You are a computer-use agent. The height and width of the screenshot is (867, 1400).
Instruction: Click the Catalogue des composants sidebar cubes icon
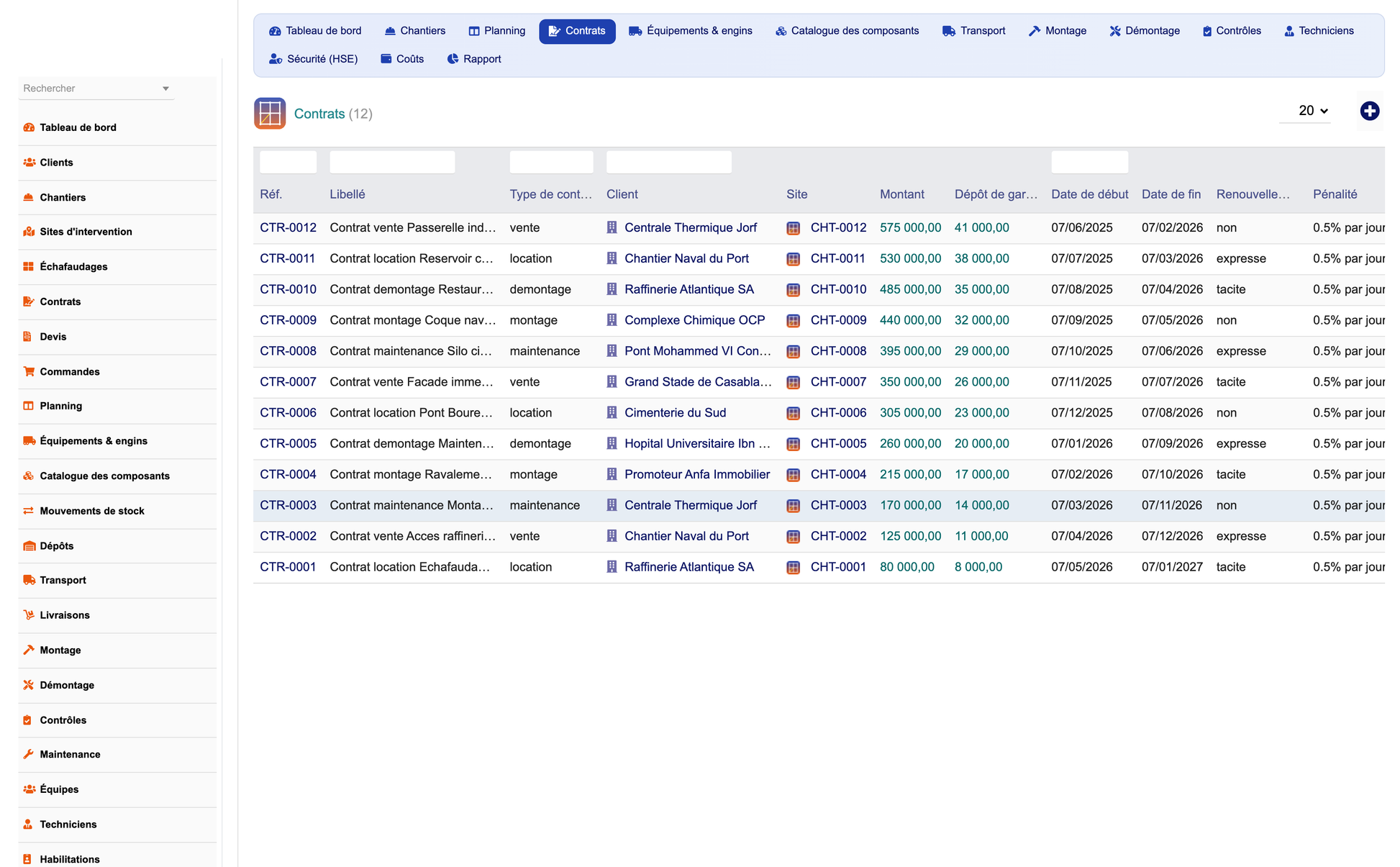pos(29,476)
